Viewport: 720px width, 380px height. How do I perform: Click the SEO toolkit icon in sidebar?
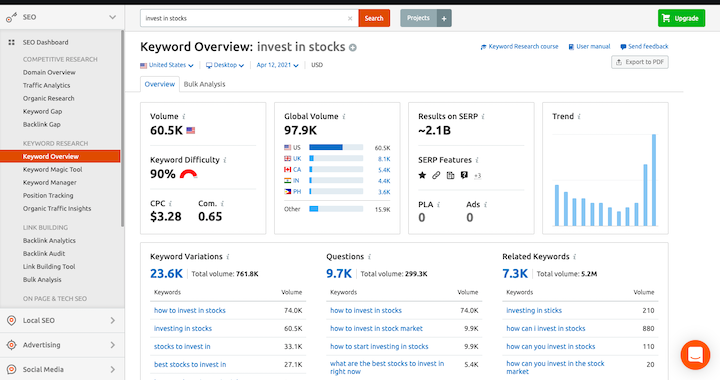11,17
